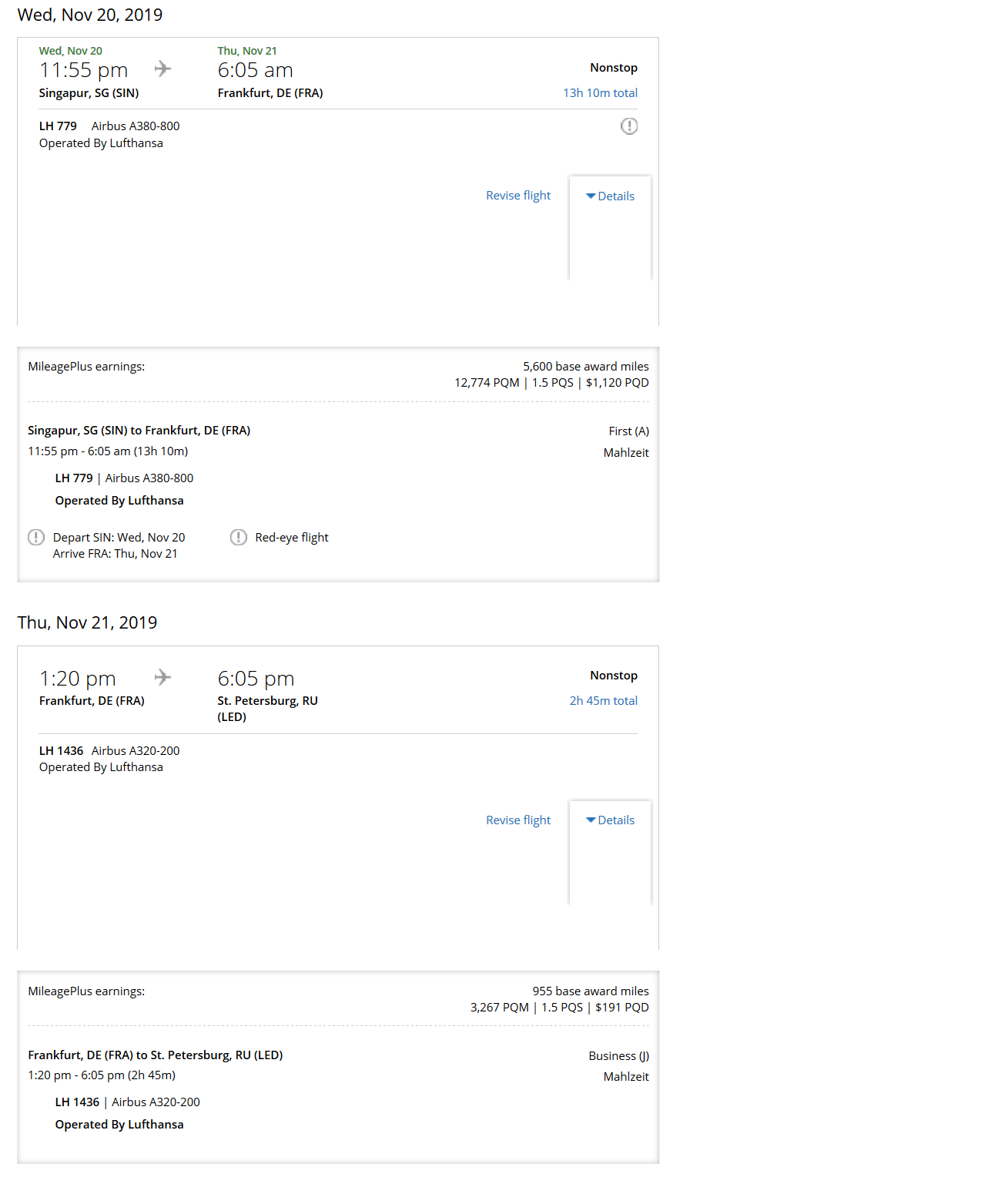Image resolution: width=1008 pixels, height=1184 pixels.
Task: Click the Thu, Nov 21, 2019 heading
Action: pos(87,622)
